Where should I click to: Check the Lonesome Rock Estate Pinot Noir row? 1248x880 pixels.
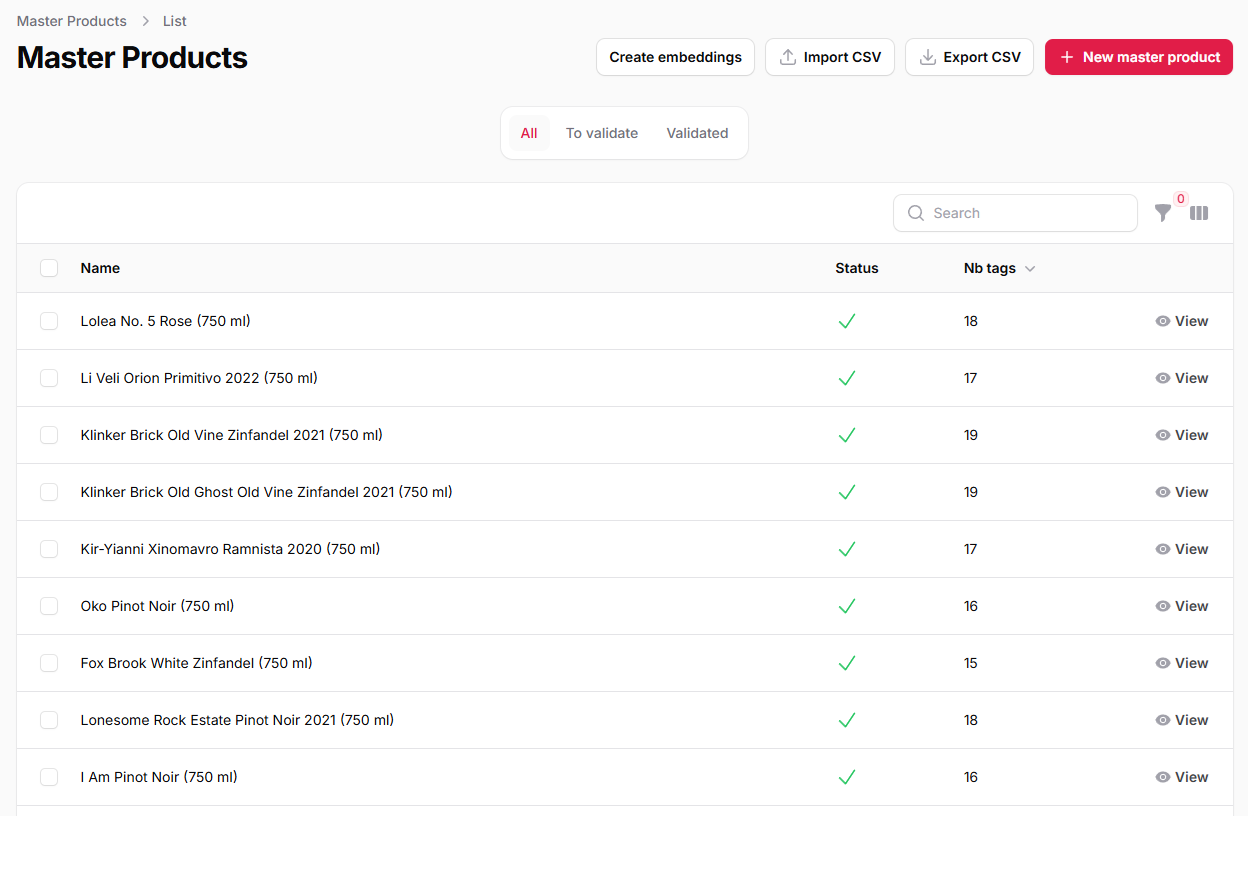coord(49,720)
